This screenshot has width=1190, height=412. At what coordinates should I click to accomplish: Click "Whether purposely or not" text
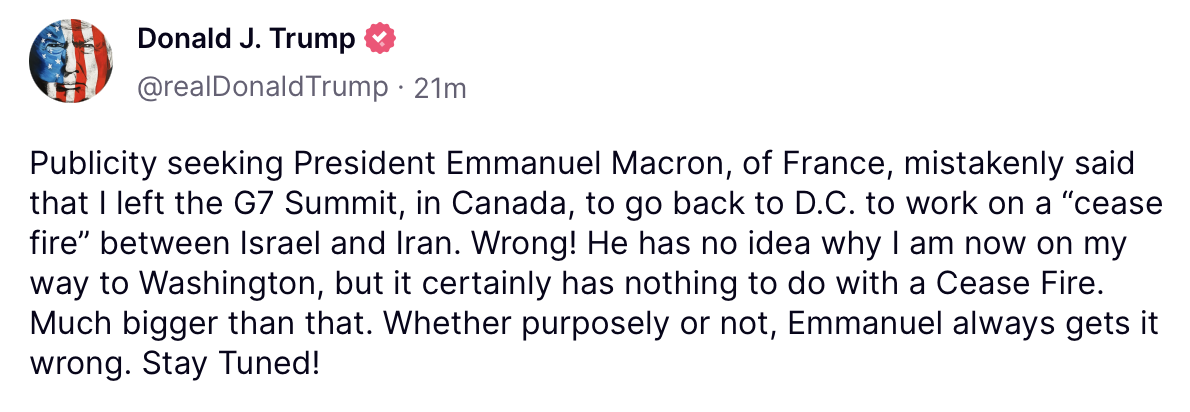click(580, 326)
